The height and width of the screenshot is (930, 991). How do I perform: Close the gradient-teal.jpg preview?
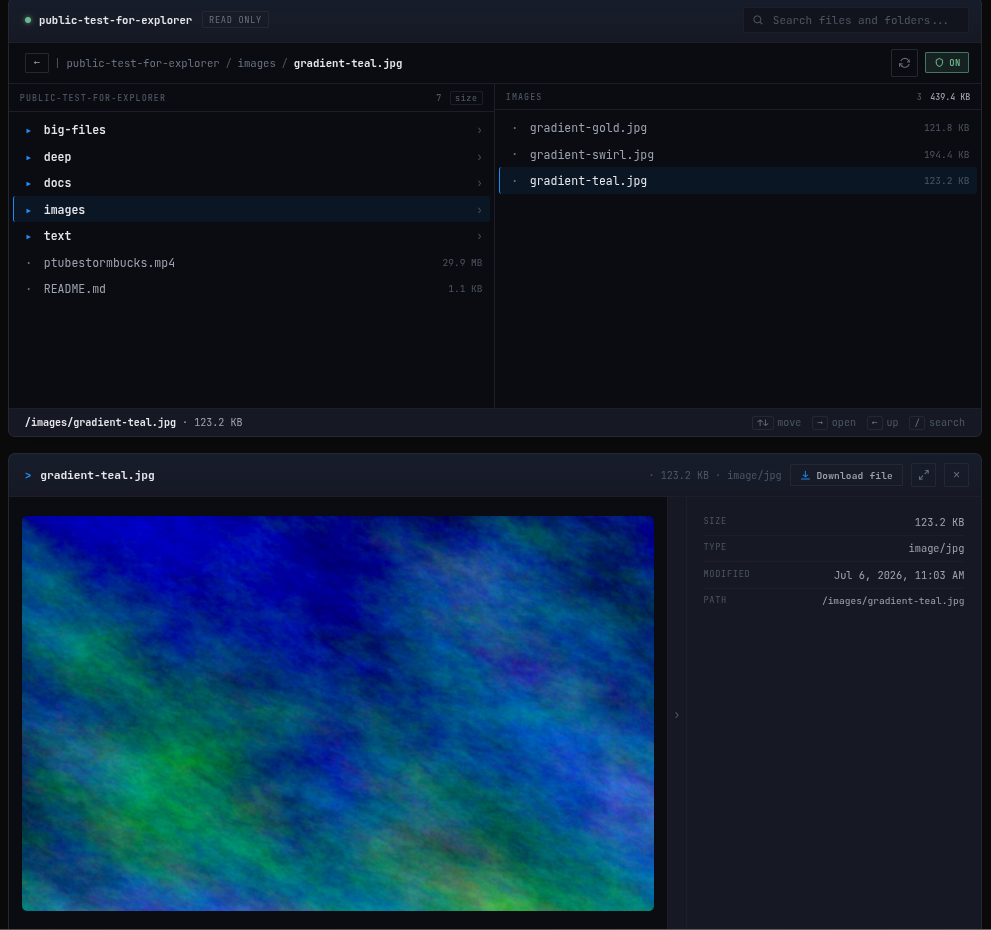coord(956,475)
